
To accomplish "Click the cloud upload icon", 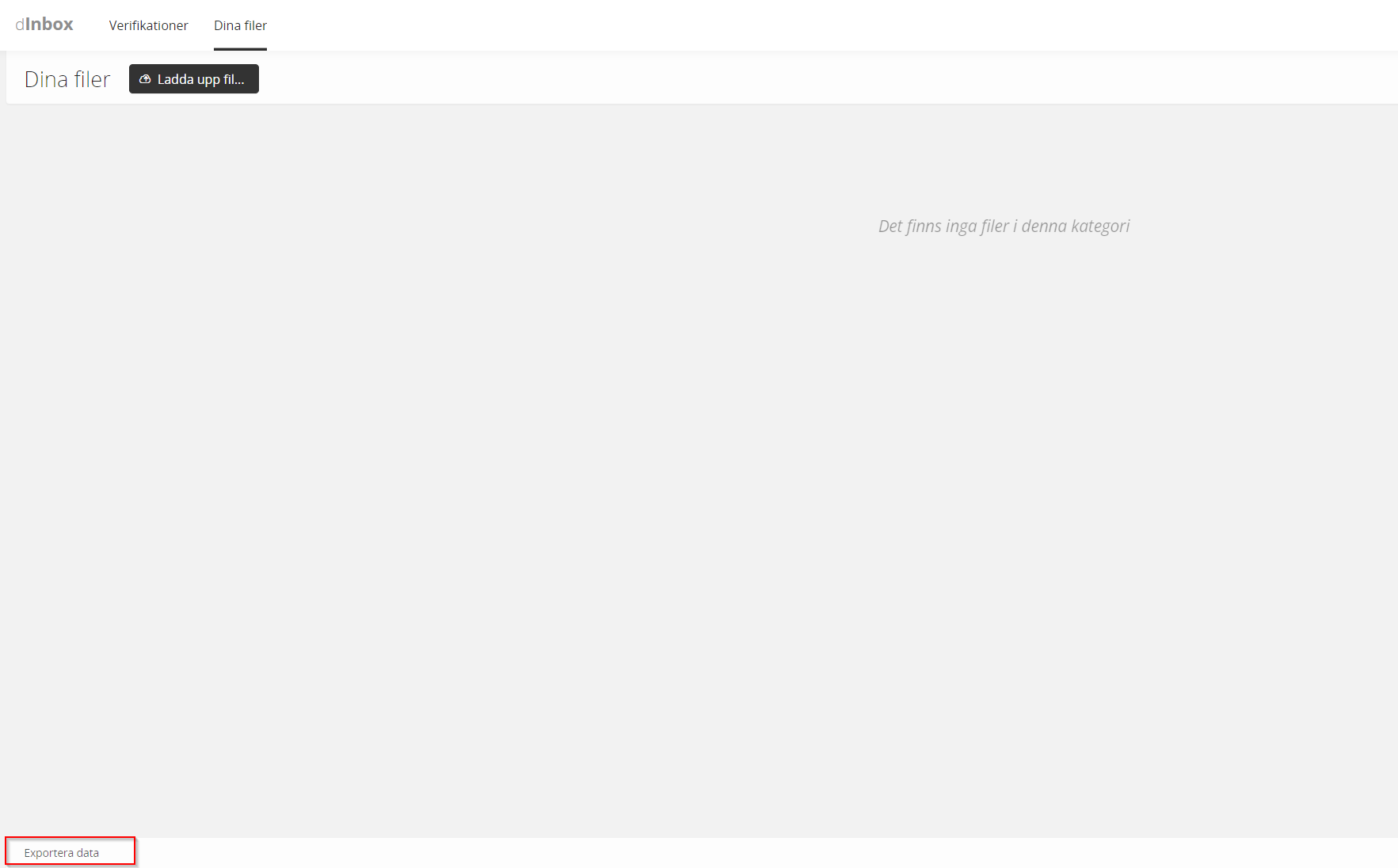I will [145, 79].
